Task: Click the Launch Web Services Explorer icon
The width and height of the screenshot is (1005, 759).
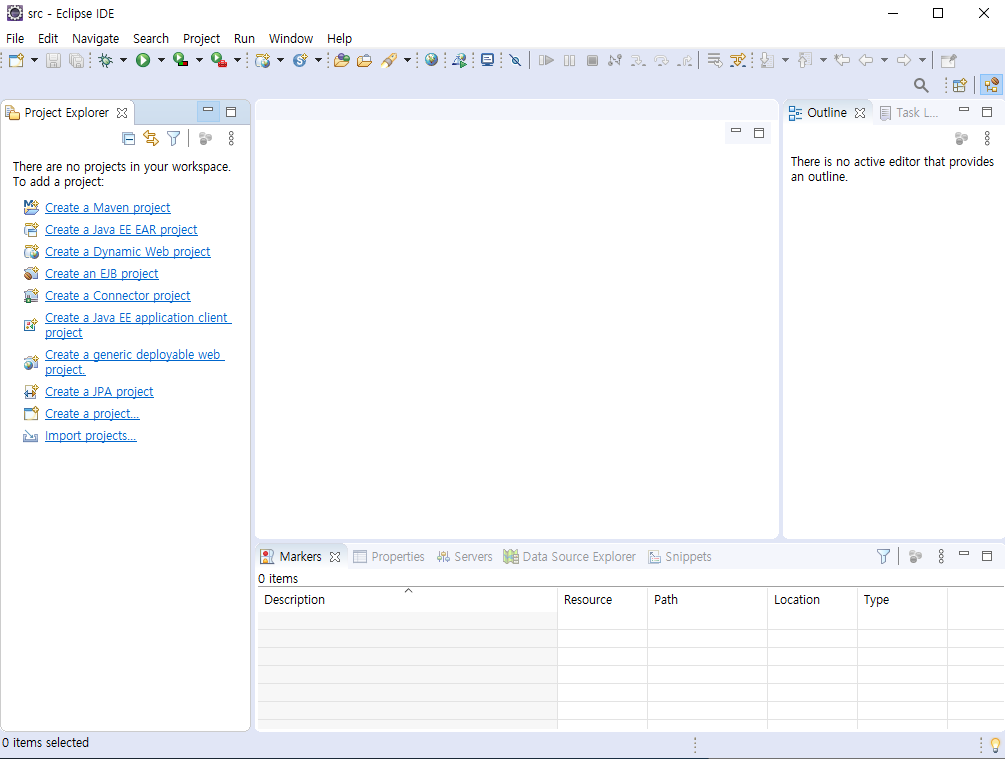Action: (x=460, y=60)
